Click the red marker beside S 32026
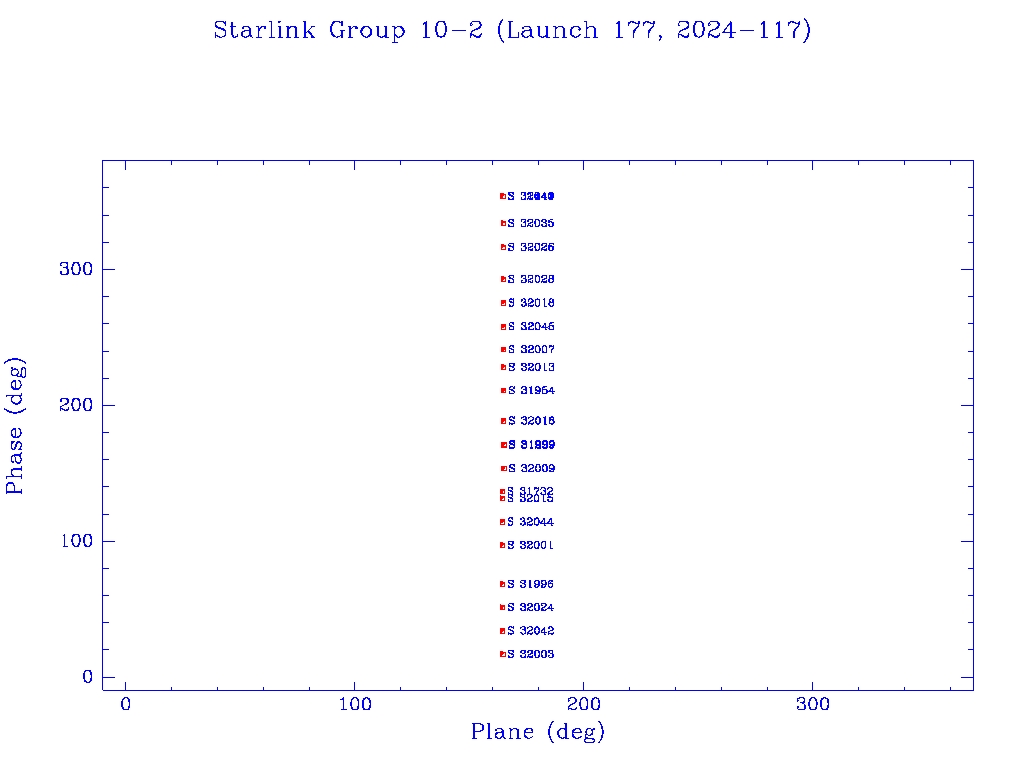 (504, 247)
